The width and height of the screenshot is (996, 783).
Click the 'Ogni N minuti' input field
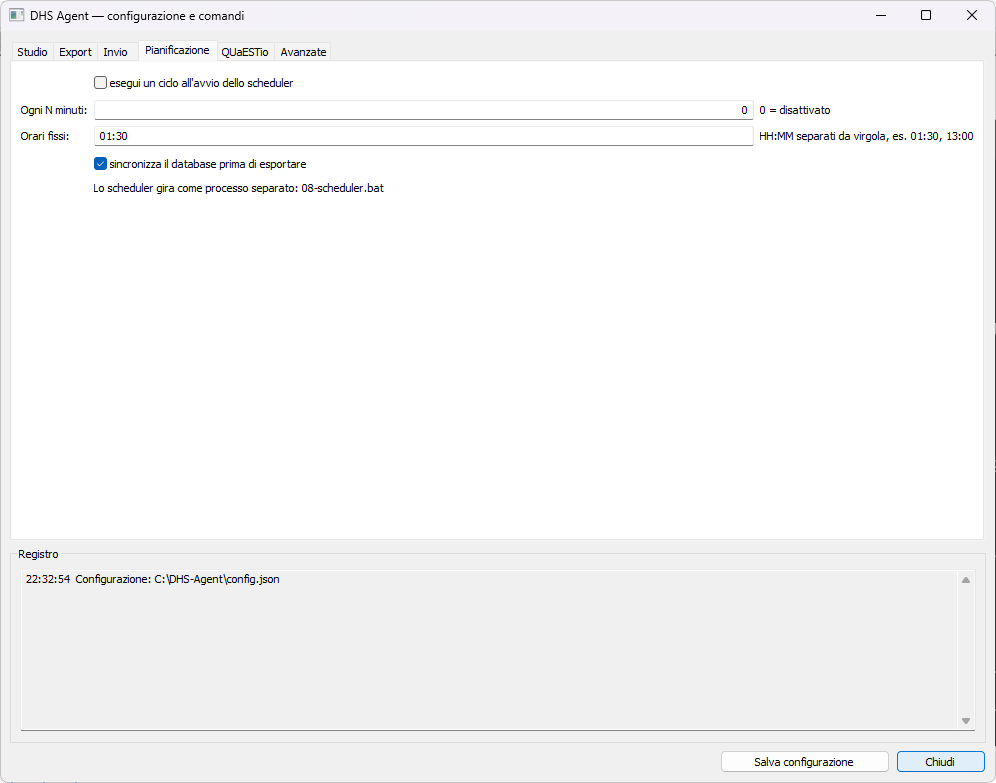423,110
